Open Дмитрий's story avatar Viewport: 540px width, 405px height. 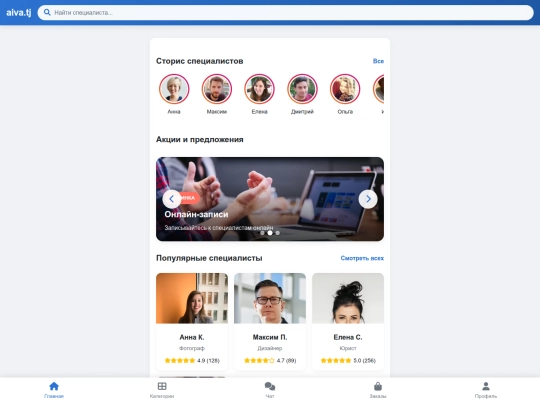coord(302,89)
